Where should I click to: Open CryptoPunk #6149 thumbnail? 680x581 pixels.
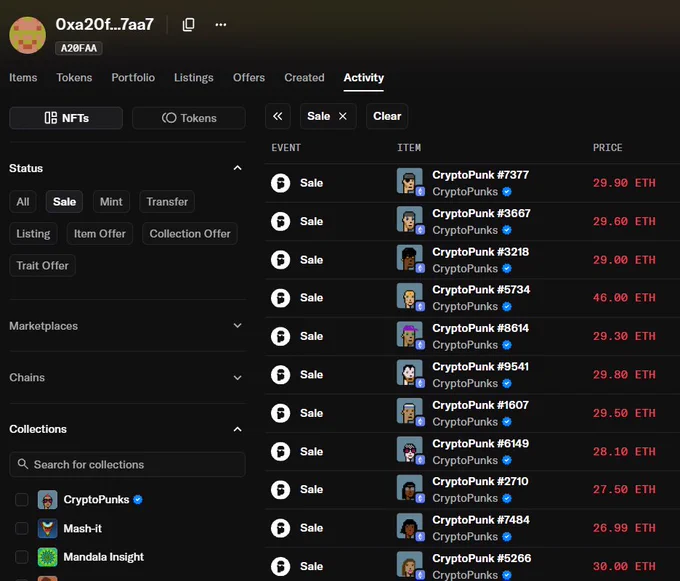(x=409, y=450)
